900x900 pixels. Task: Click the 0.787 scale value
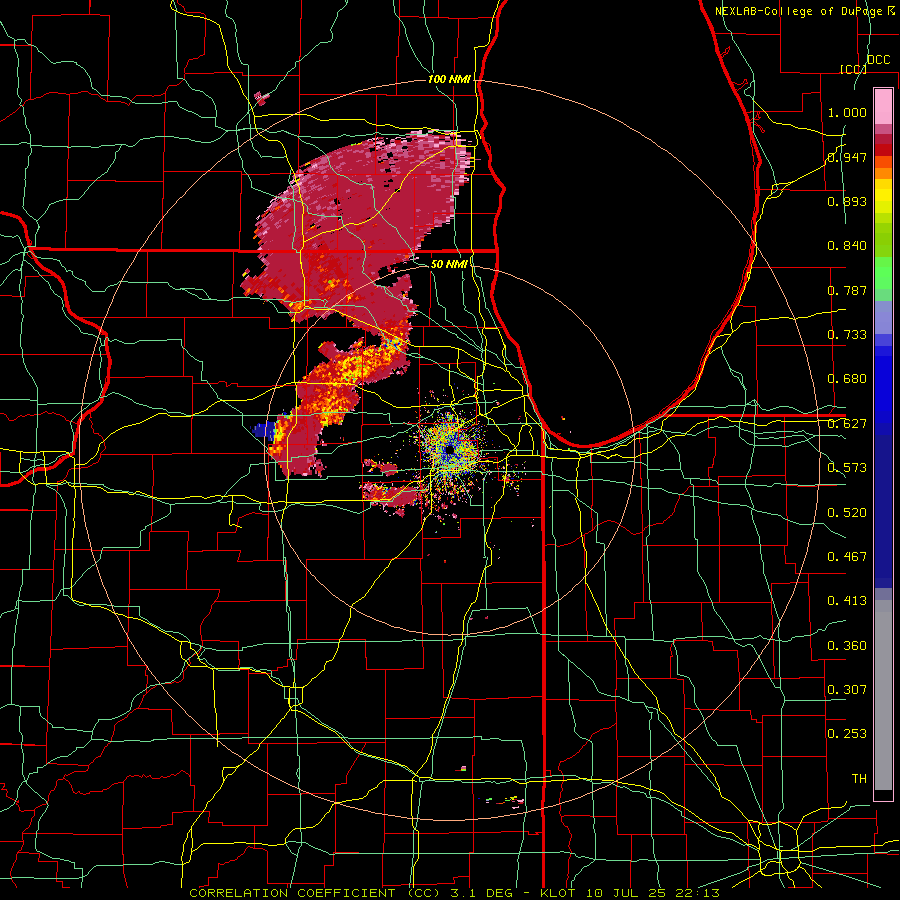(847, 290)
